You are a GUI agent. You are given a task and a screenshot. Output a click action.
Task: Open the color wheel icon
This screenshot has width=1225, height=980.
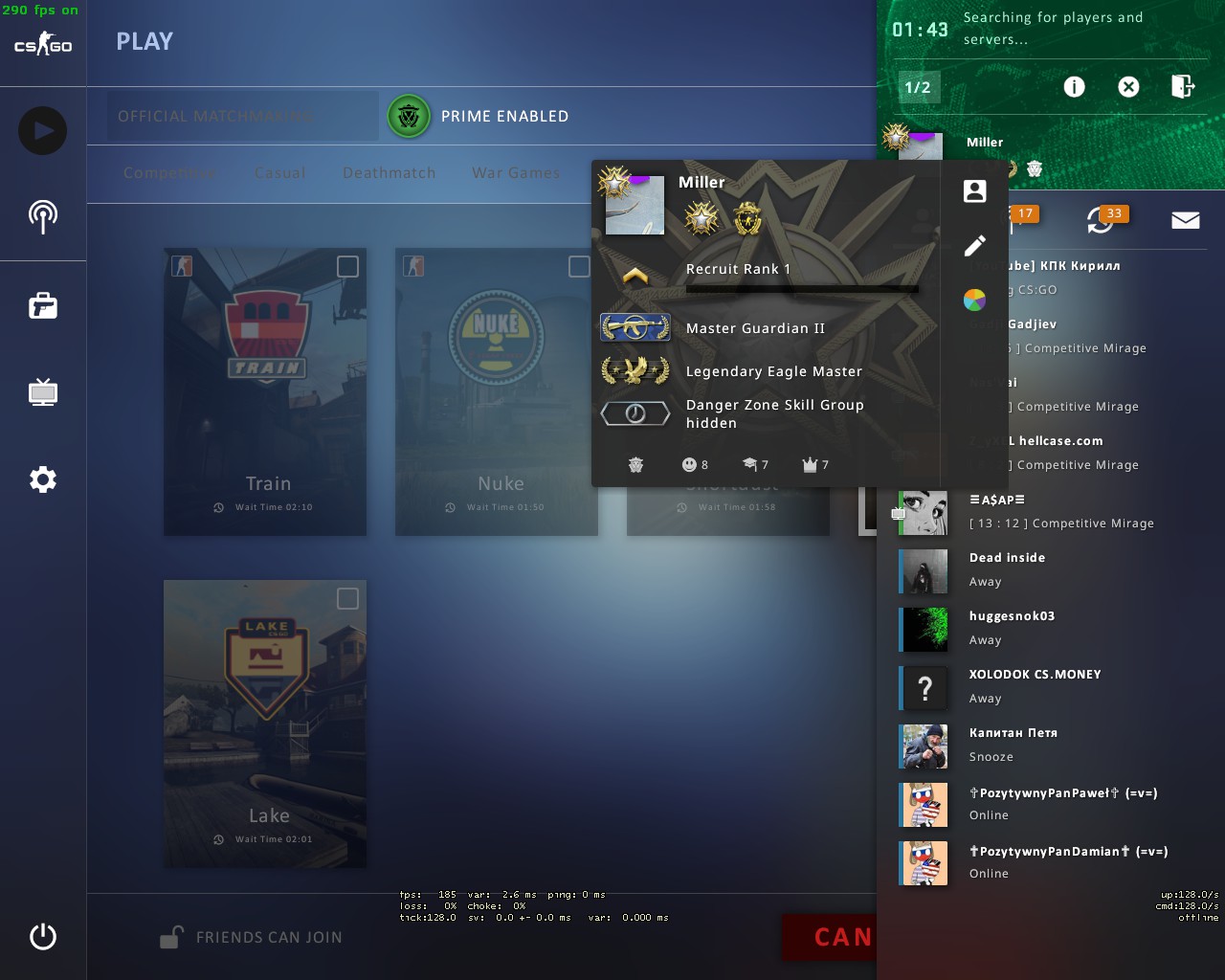click(x=974, y=301)
